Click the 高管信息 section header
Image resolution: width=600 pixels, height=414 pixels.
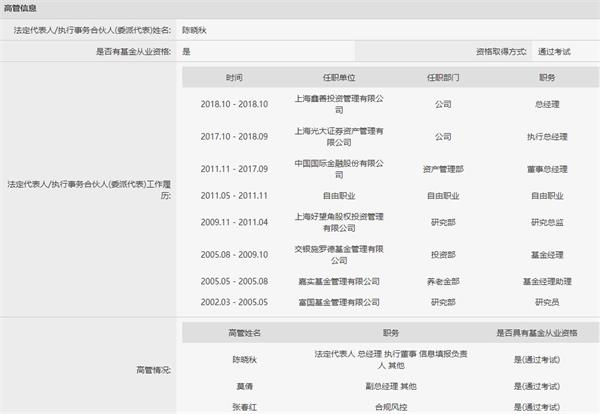pyautogui.click(x=24, y=9)
